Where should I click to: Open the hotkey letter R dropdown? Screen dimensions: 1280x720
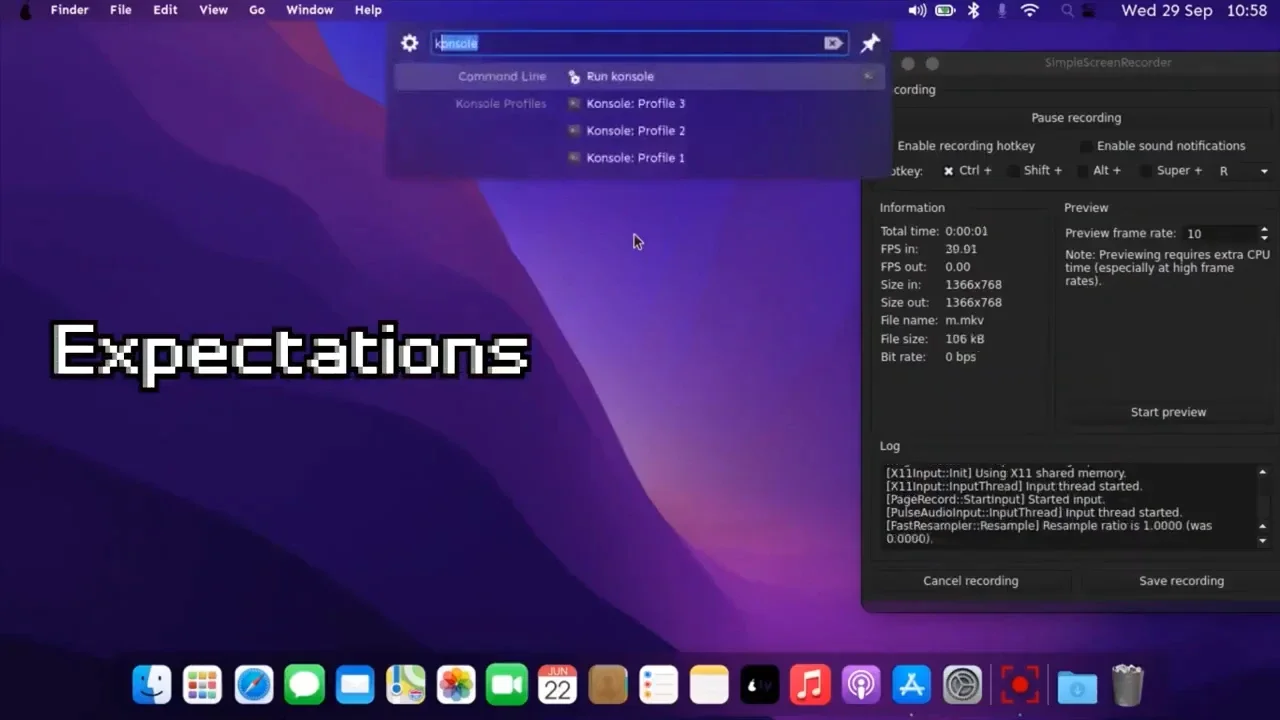1243,171
